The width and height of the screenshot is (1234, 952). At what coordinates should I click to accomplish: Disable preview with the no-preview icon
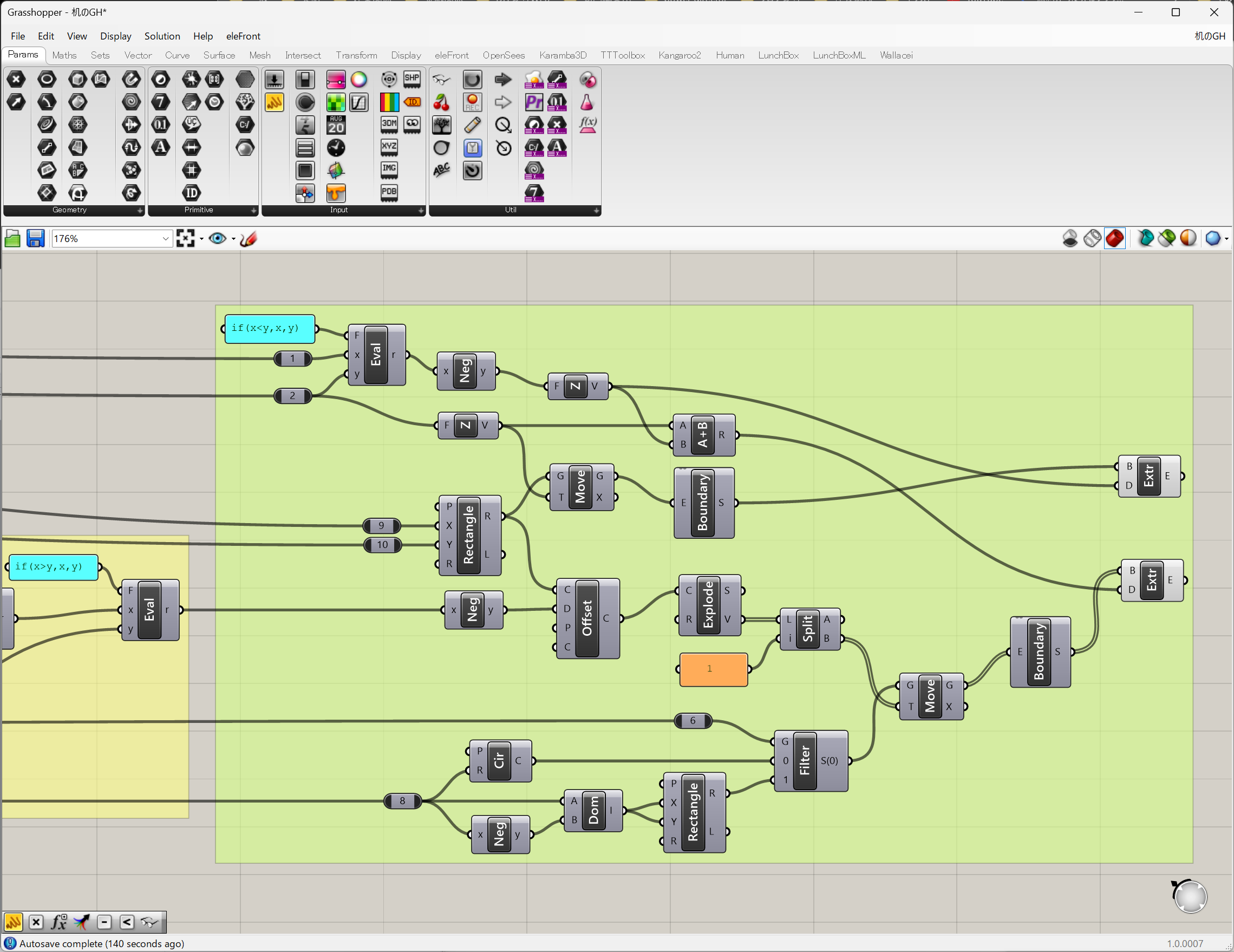click(1069, 238)
